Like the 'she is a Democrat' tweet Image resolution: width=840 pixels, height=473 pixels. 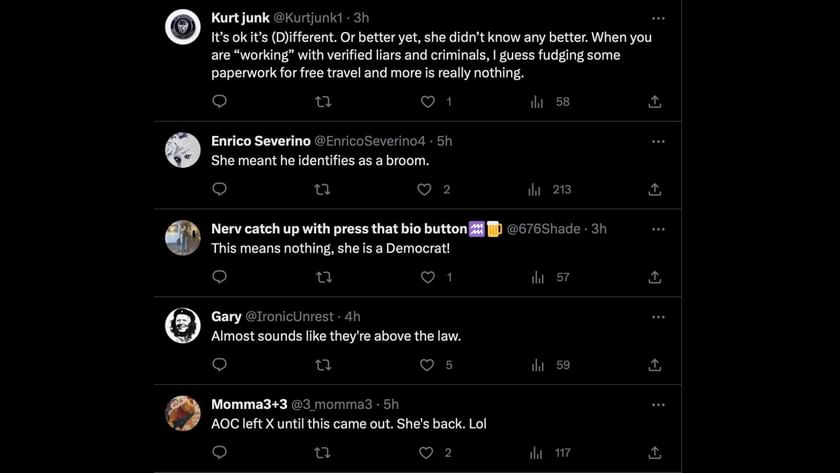427,277
